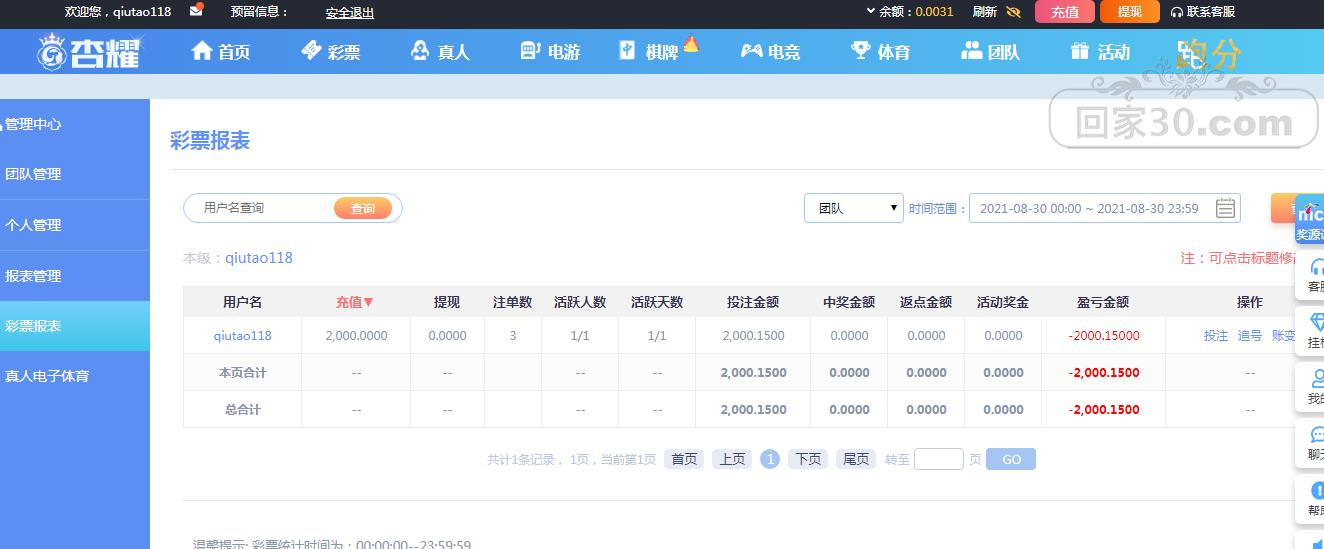Open the 彩票 lottery ticket icon
Viewport: 1324px width, 549px height.
click(x=311, y=50)
